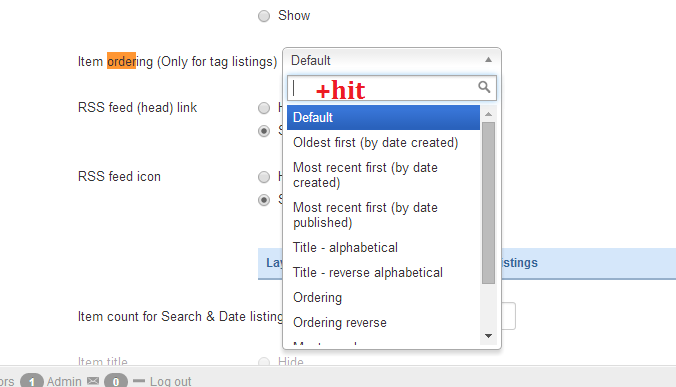Collapse the Default dropdown arrow
Viewport: 676px width, 387px height.
488,60
